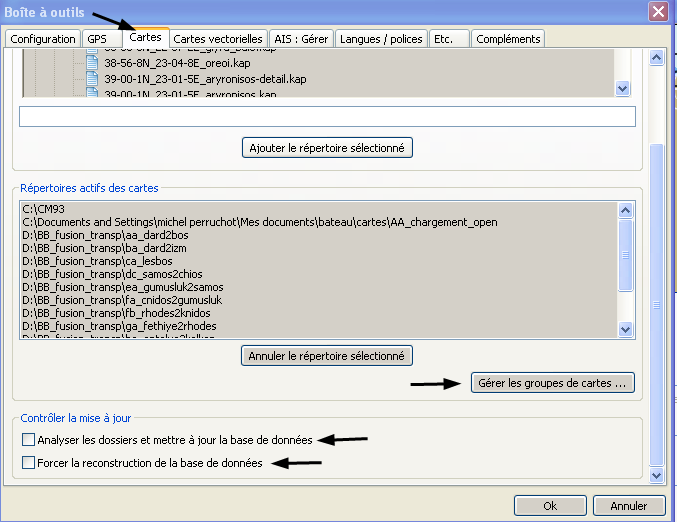
Task: Click in the directory path text field
Action: 327,117
